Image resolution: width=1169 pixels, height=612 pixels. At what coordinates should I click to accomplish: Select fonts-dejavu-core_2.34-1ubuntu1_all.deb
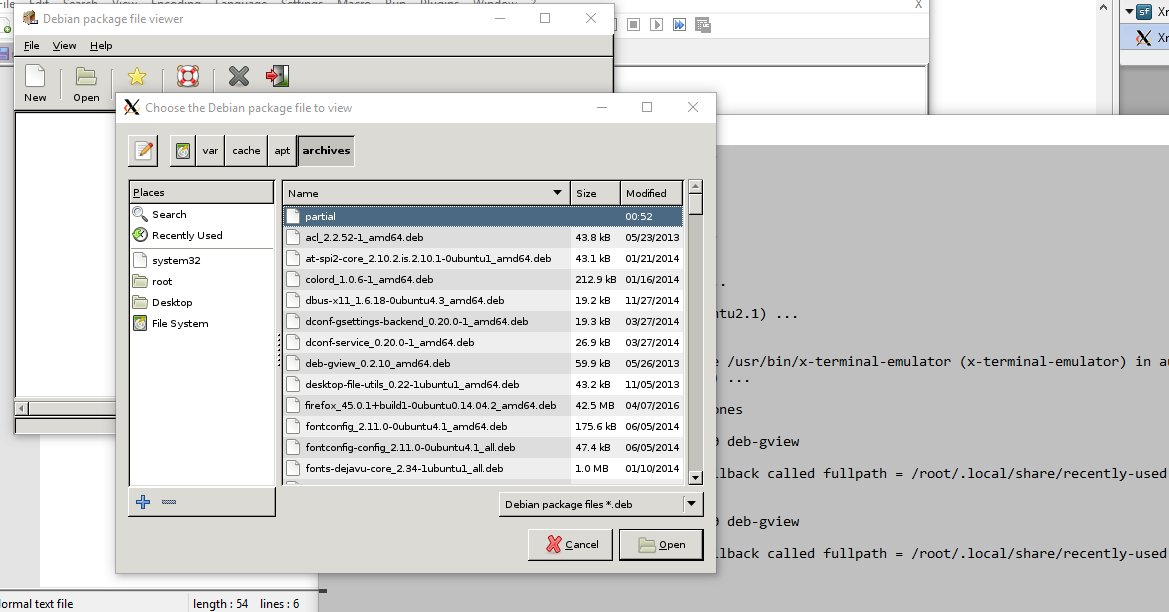[482, 468]
